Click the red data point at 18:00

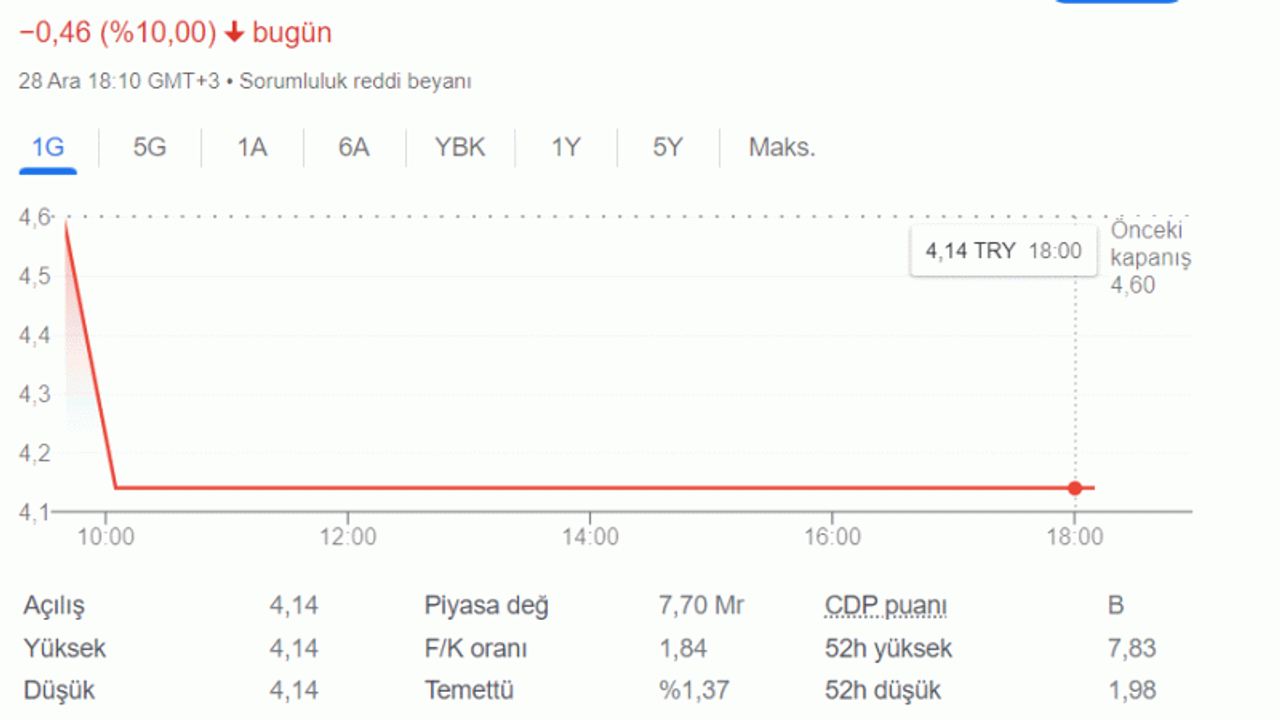pyautogui.click(x=1075, y=488)
